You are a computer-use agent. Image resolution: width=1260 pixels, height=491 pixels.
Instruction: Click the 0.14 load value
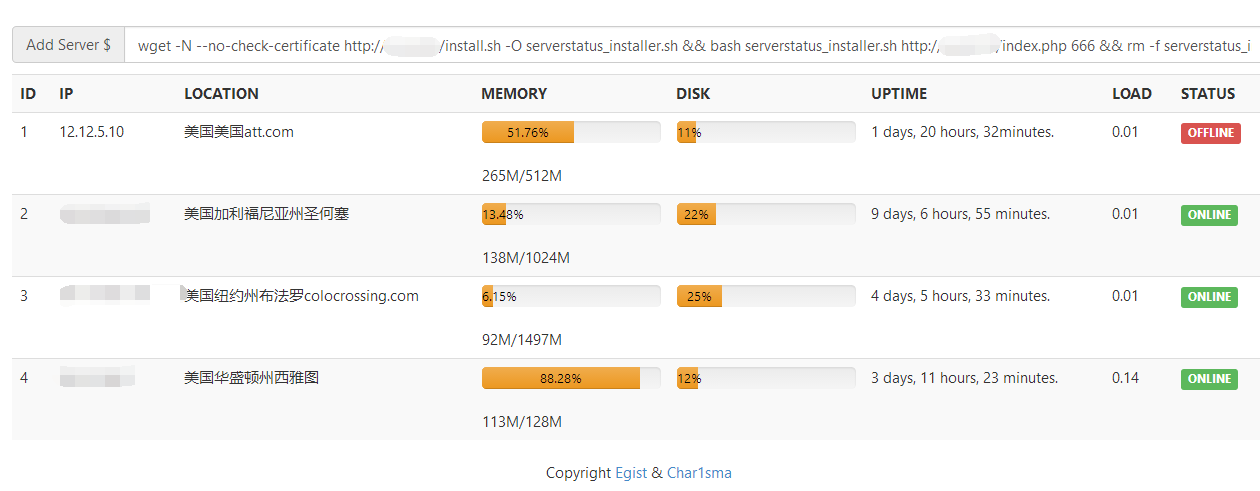tap(1125, 378)
